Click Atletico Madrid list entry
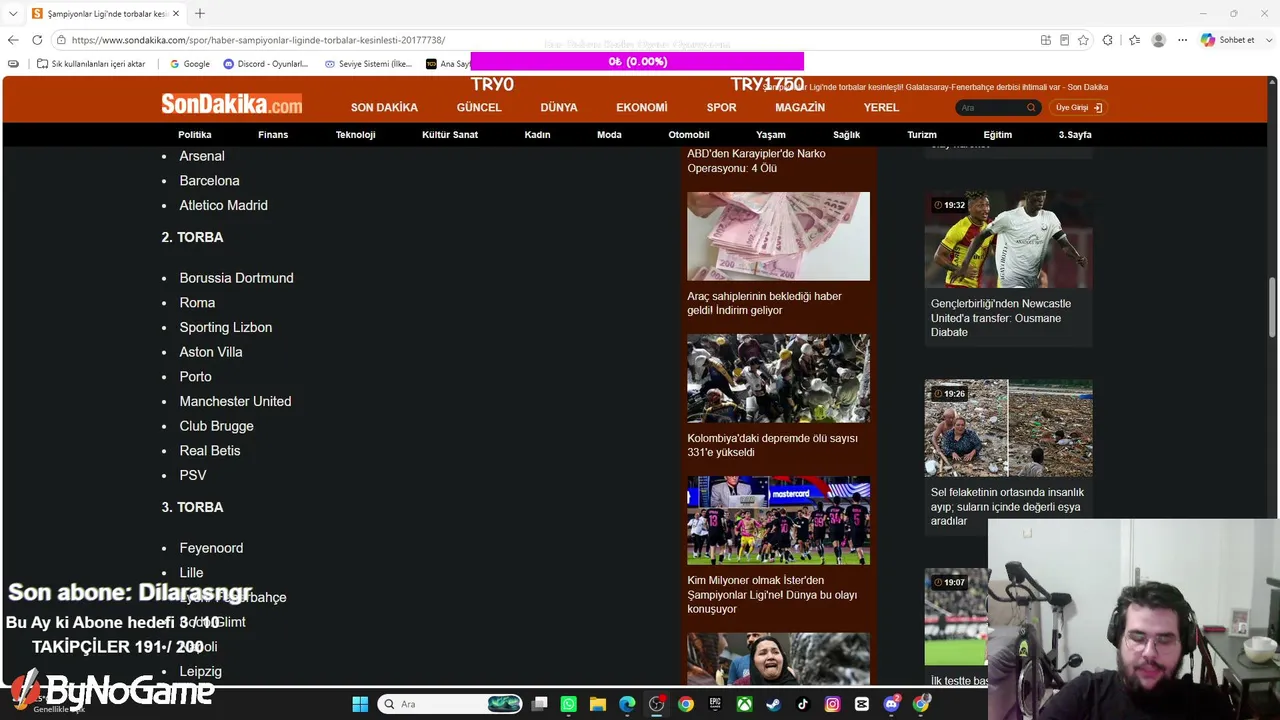The image size is (1280, 720). coord(223,205)
